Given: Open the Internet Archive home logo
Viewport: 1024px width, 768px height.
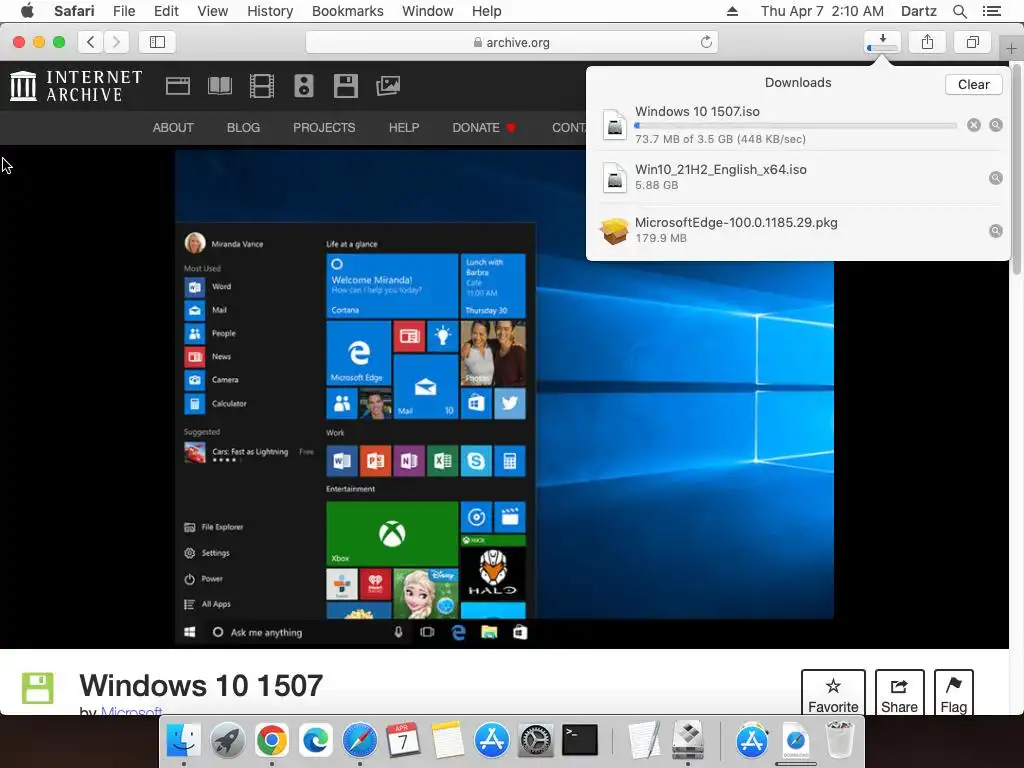Looking at the screenshot, I should point(76,86).
